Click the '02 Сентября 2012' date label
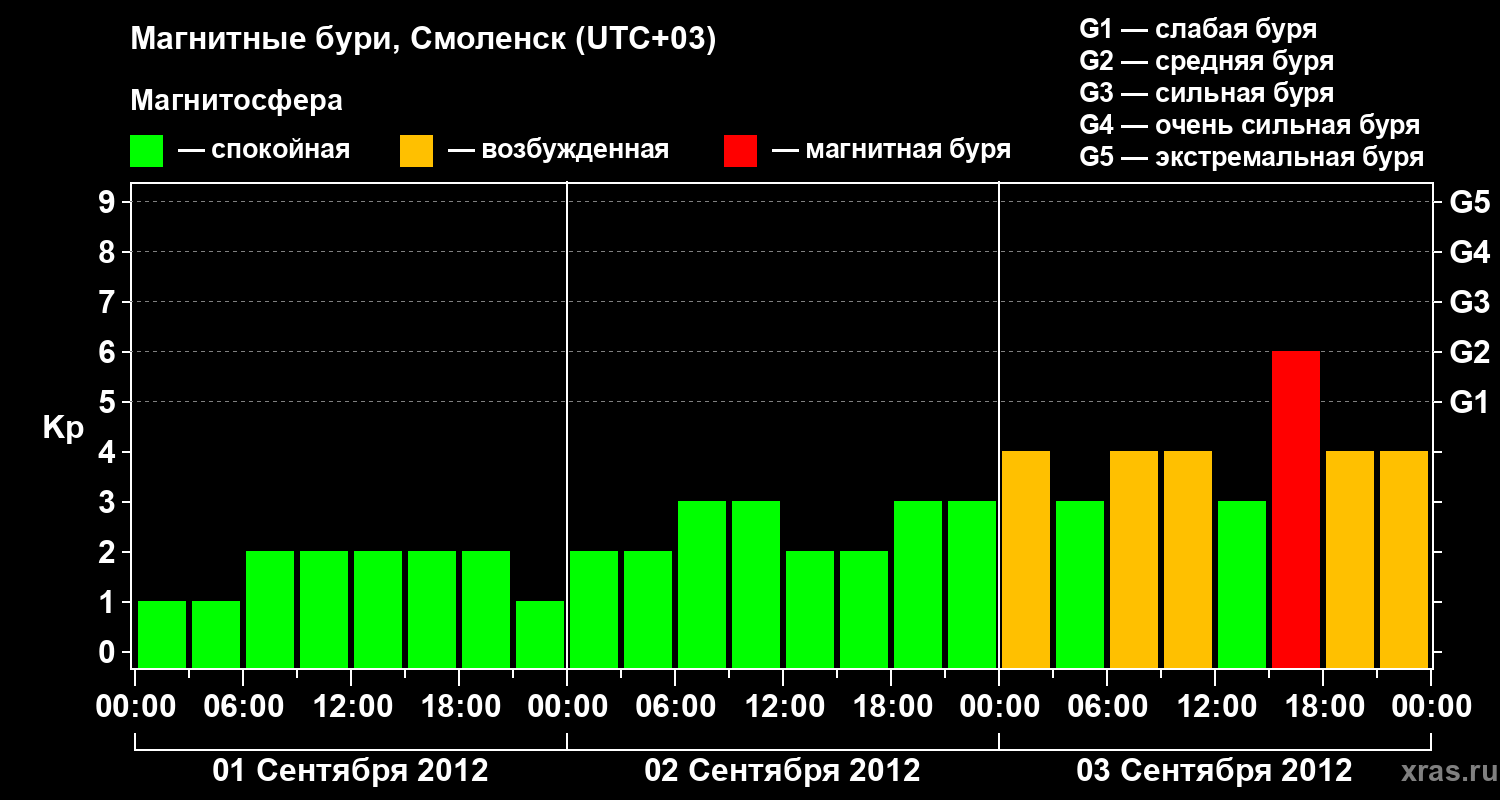This screenshot has width=1500, height=800. pyautogui.click(x=783, y=771)
